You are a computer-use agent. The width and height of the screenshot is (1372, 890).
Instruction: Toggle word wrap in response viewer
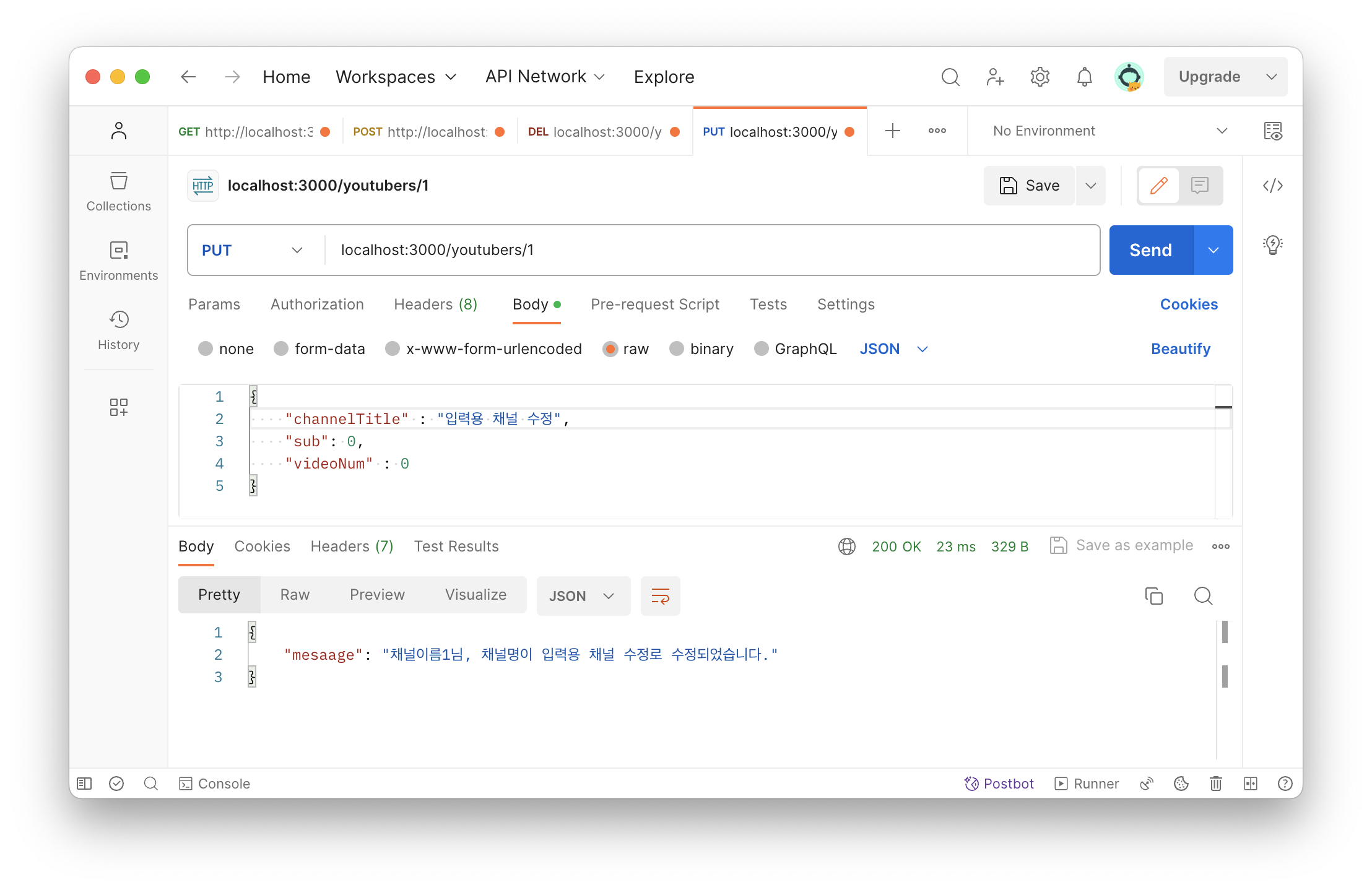(x=660, y=596)
